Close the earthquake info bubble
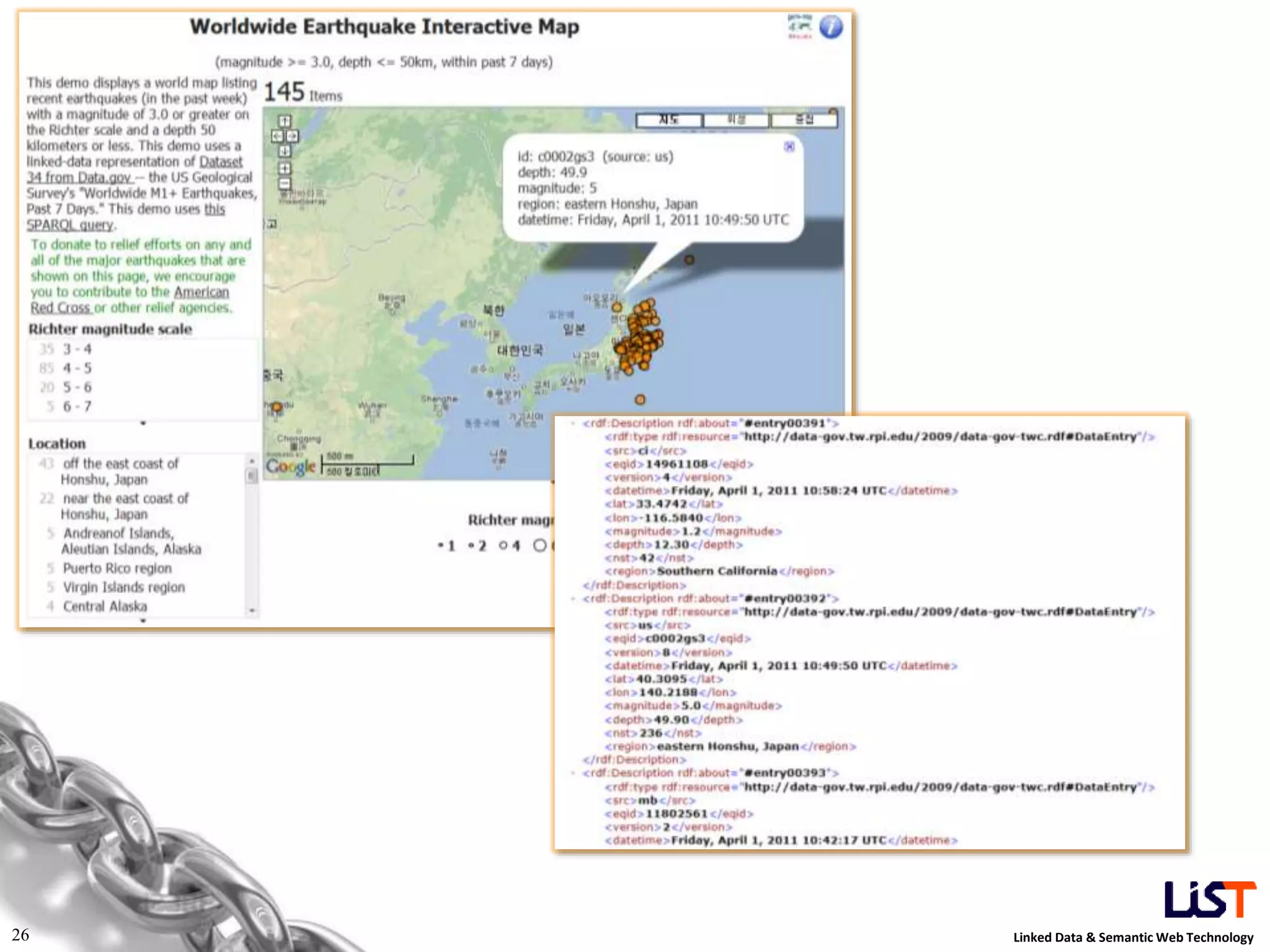 tap(789, 146)
